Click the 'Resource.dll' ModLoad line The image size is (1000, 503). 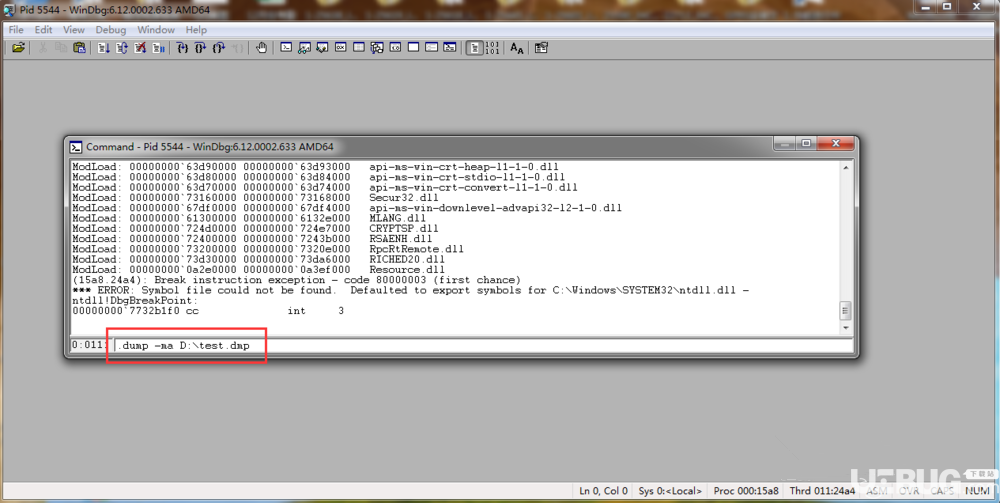258,270
